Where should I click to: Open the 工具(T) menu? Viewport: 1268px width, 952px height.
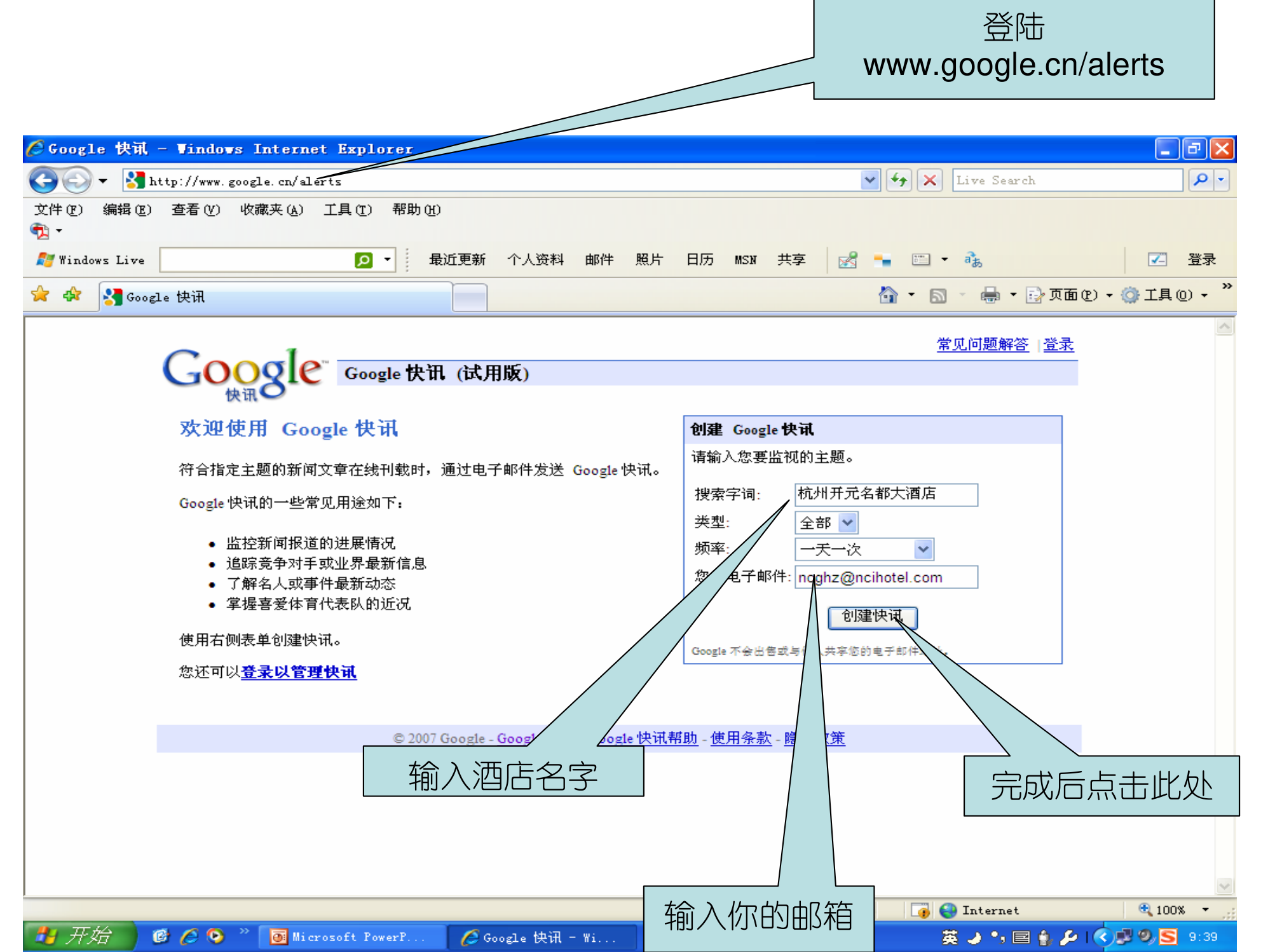tap(348, 210)
